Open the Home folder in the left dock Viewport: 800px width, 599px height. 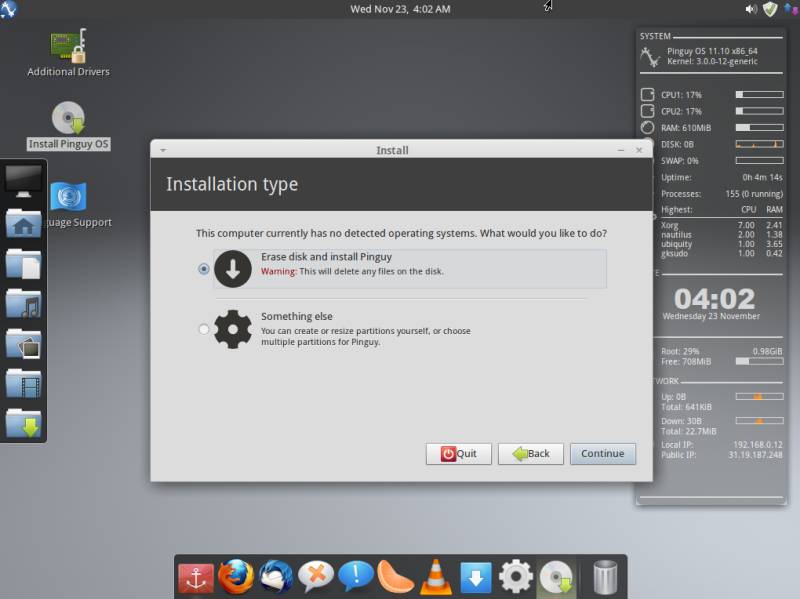(x=23, y=223)
